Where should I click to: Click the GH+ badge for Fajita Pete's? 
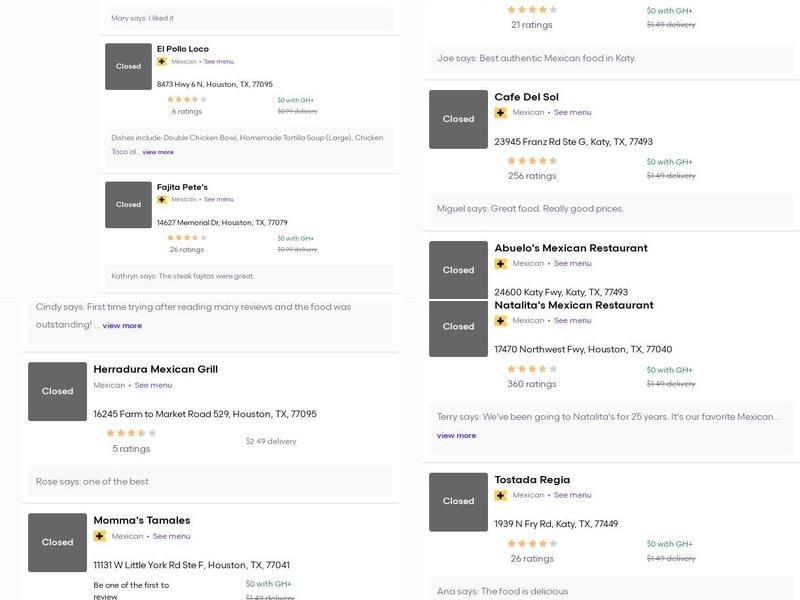[x=162, y=199]
